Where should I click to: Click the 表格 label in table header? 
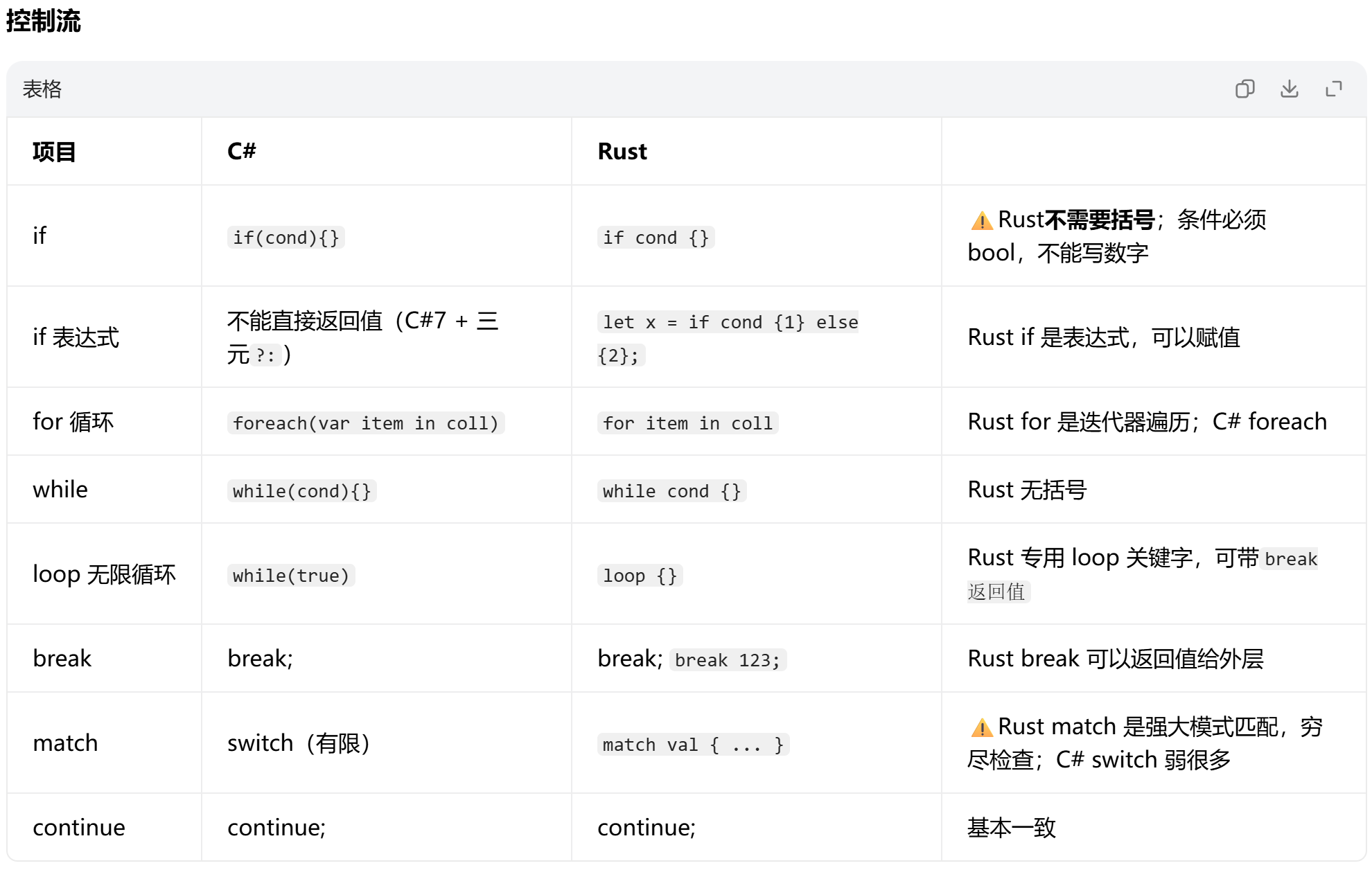[42, 89]
